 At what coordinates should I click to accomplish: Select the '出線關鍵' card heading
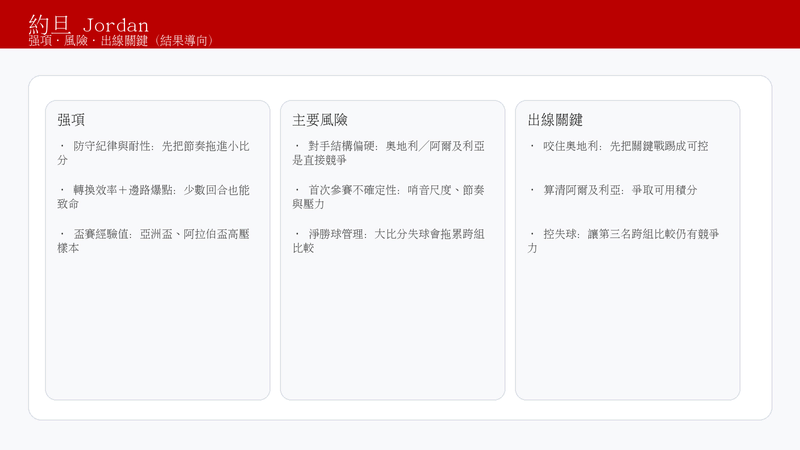555,120
